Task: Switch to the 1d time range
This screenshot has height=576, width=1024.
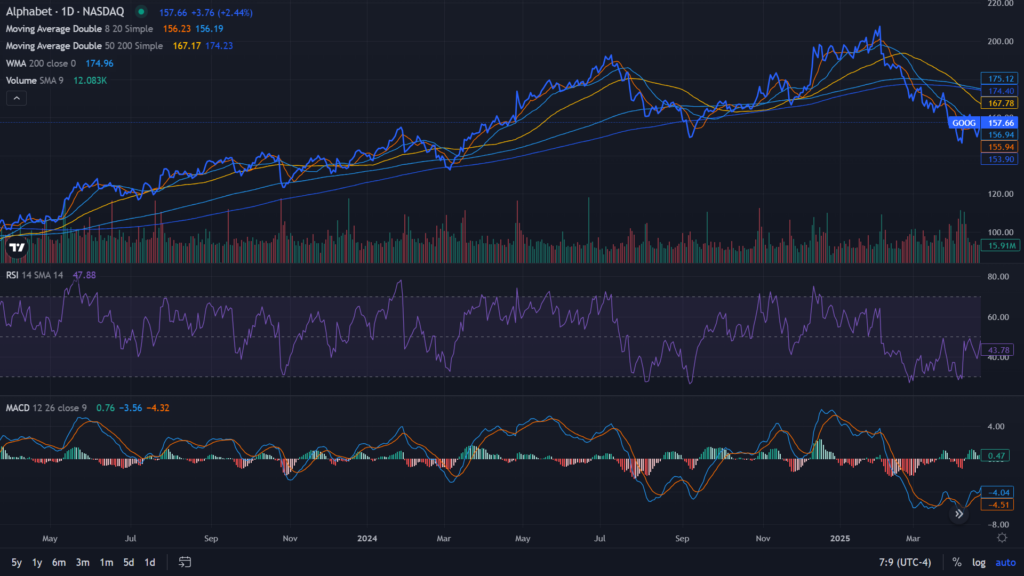Action: (x=149, y=562)
